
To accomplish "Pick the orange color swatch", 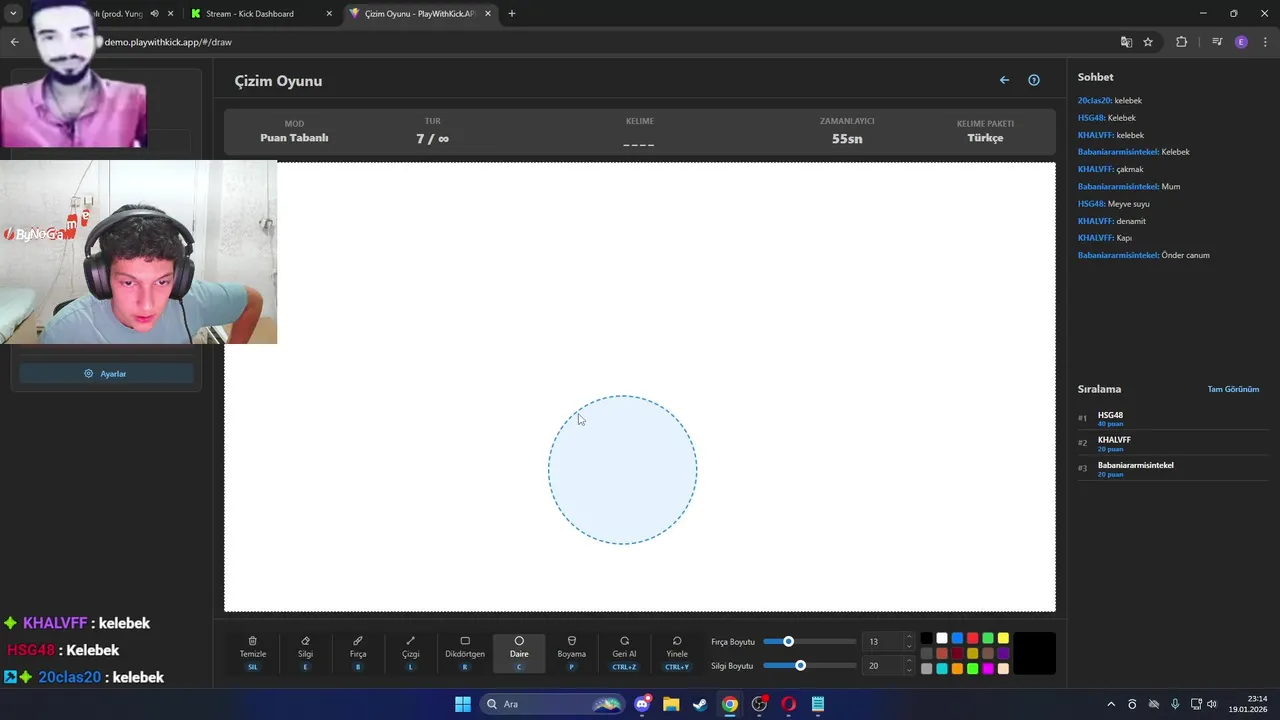I will click(x=957, y=668).
